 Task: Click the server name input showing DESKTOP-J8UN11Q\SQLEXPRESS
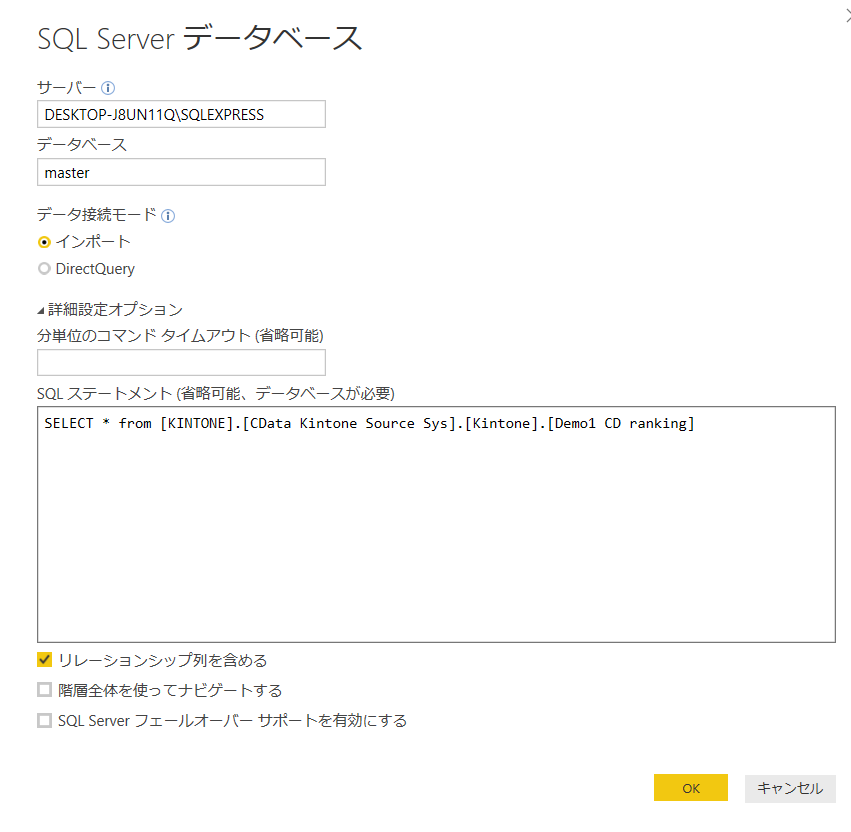click(180, 114)
